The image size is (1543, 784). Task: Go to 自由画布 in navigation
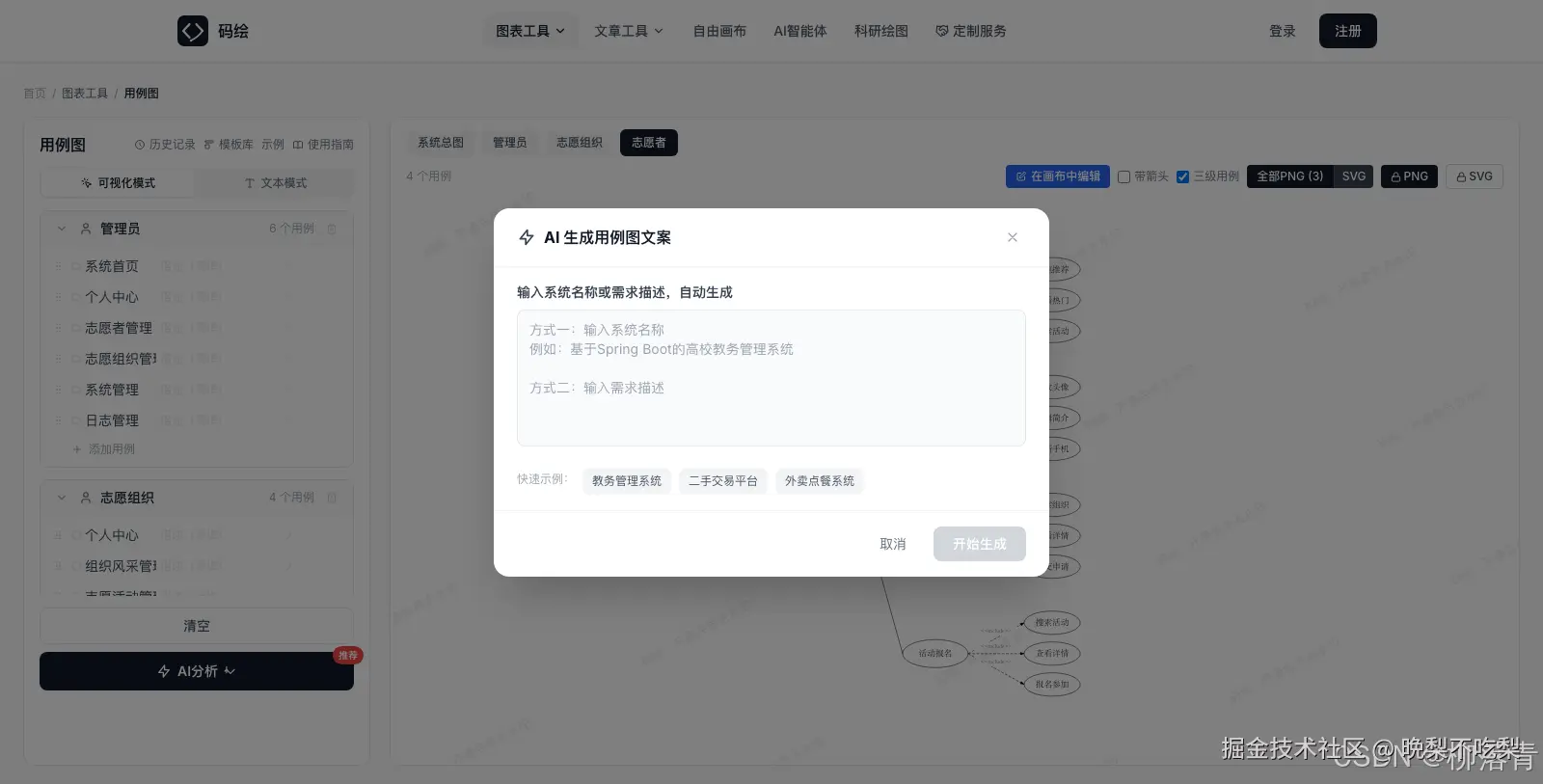719,31
